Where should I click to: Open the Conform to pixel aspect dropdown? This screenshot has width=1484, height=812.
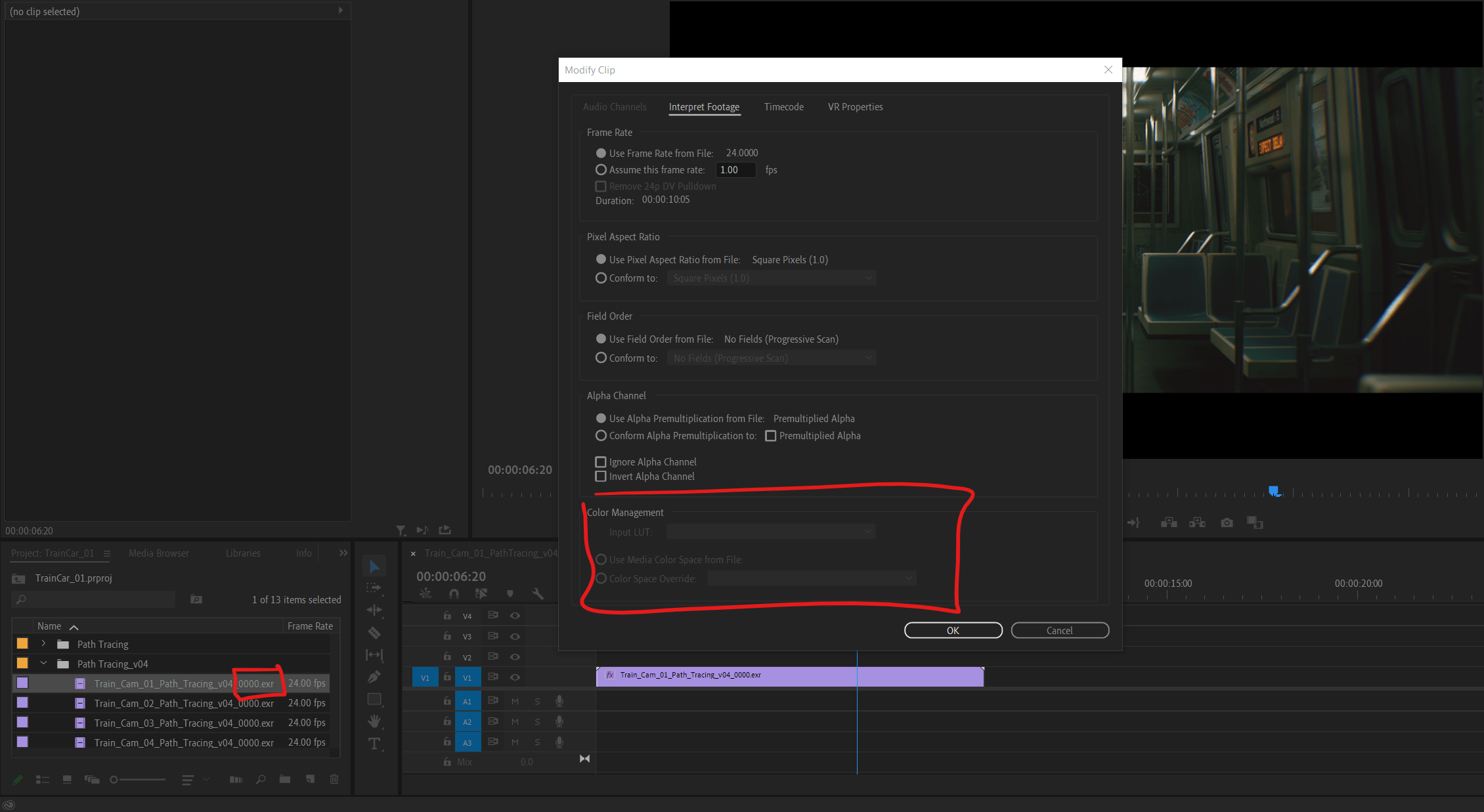pyautogui.click(x=868, y=278)
